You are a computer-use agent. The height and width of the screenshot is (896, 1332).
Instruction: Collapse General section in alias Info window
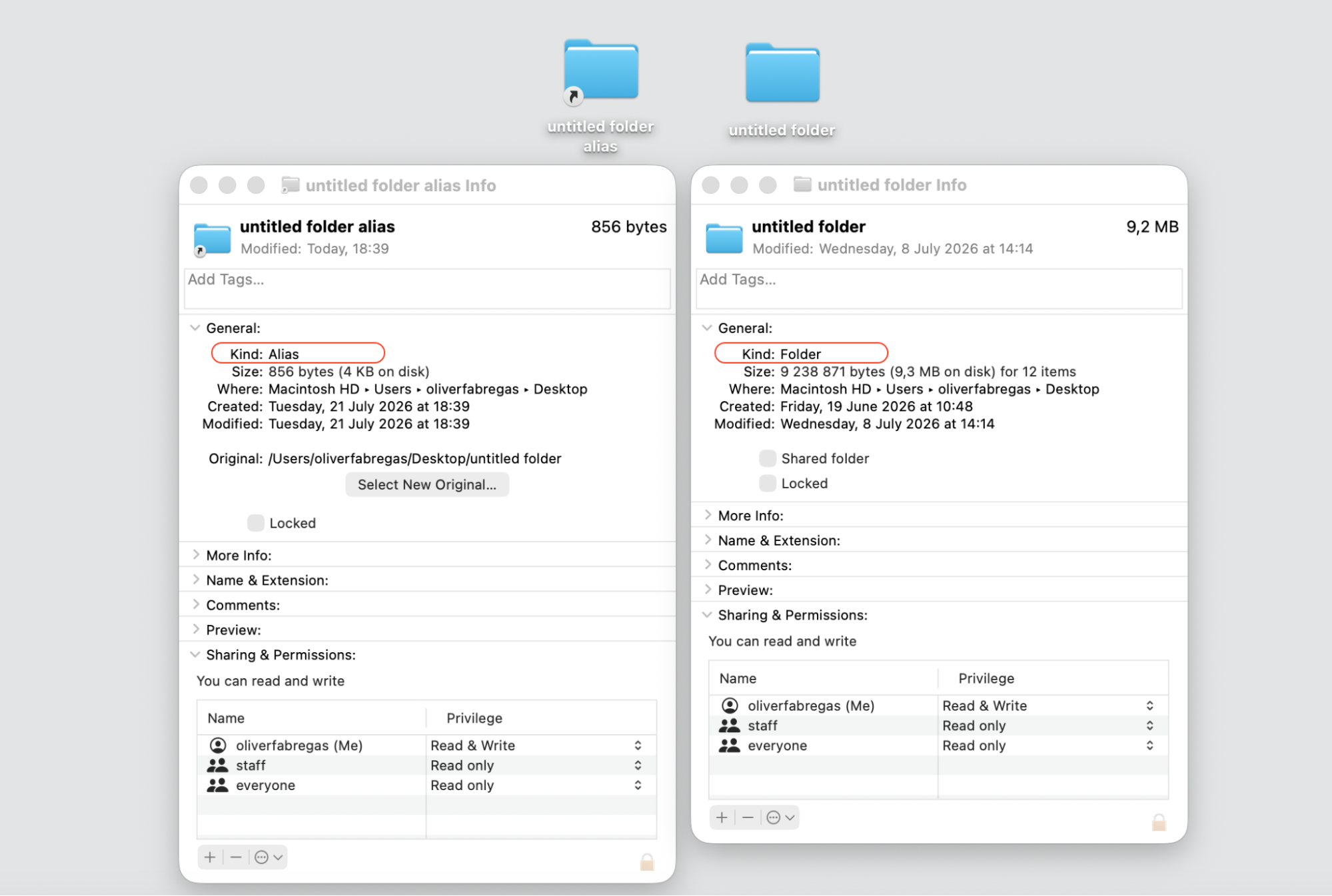[195, 328]
